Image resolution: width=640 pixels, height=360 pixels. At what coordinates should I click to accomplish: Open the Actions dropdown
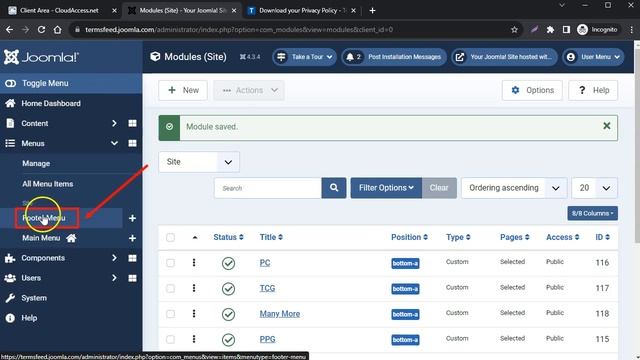[x=249, y=90]
